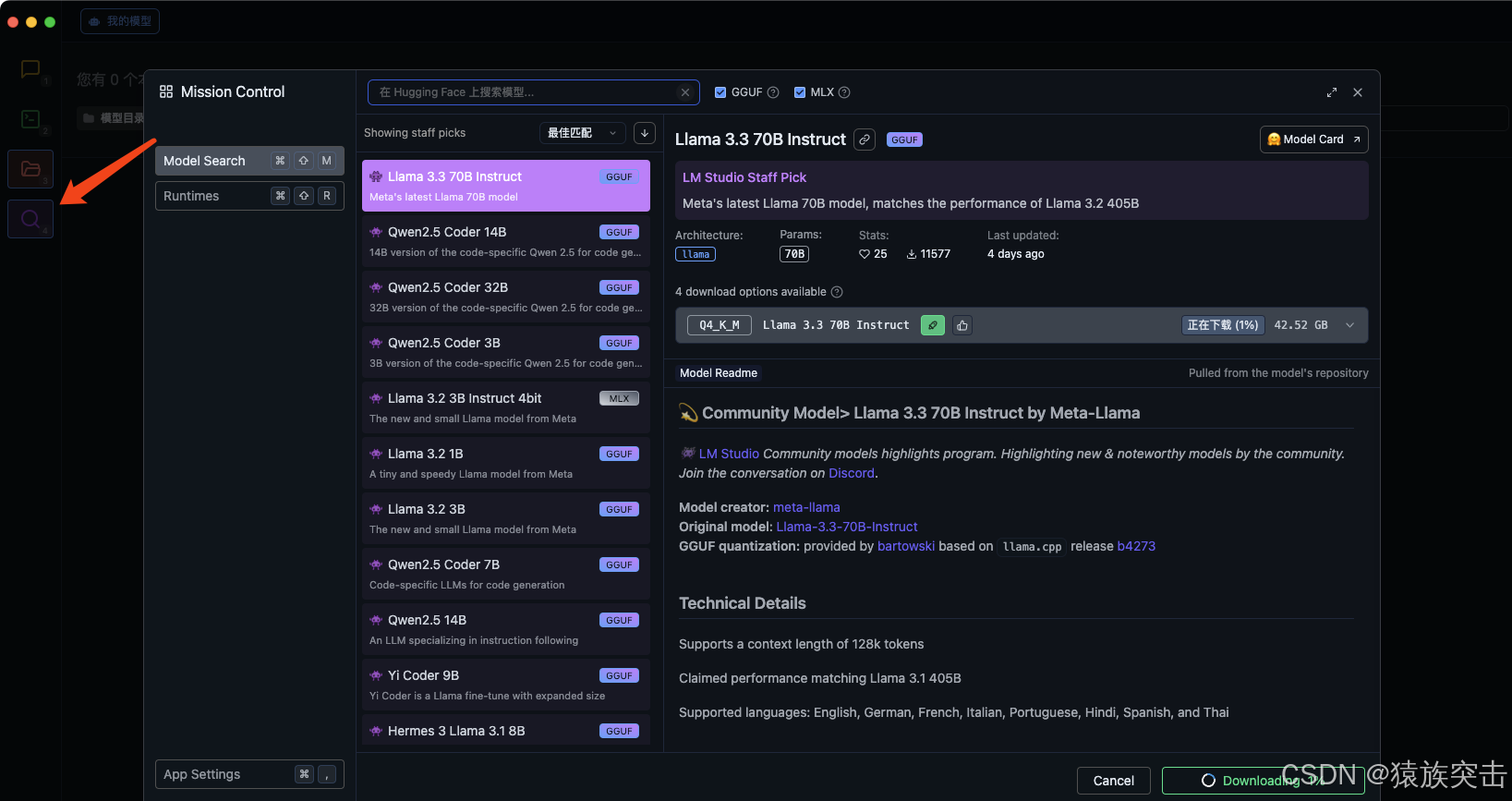Image resolution: width=1512 pixels, height=801 pixels.
Task: Open the Chat tab in the sidebar
Action: tap(30, 69)
